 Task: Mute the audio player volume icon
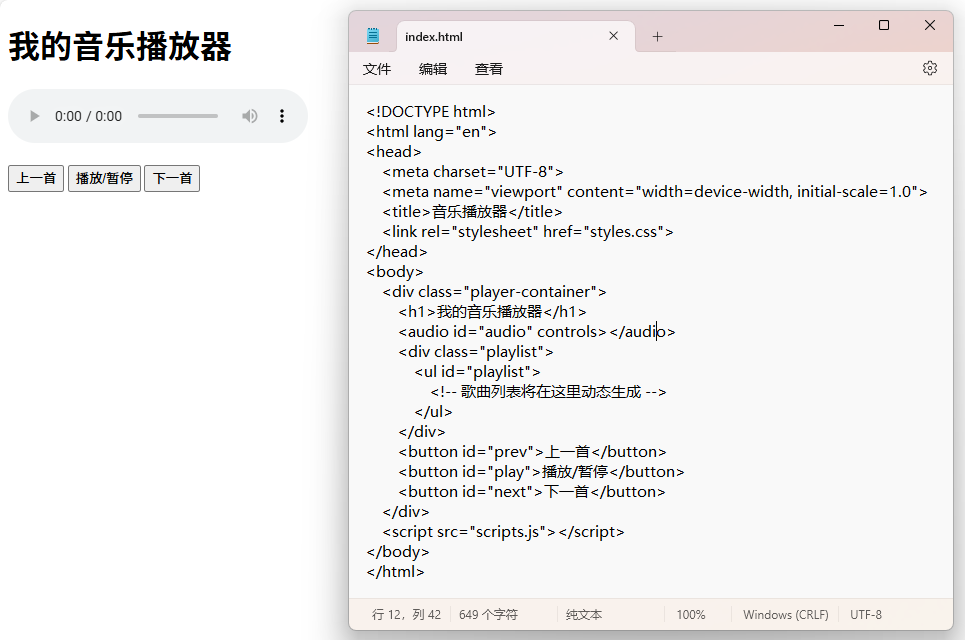click(x=249, y=116)
